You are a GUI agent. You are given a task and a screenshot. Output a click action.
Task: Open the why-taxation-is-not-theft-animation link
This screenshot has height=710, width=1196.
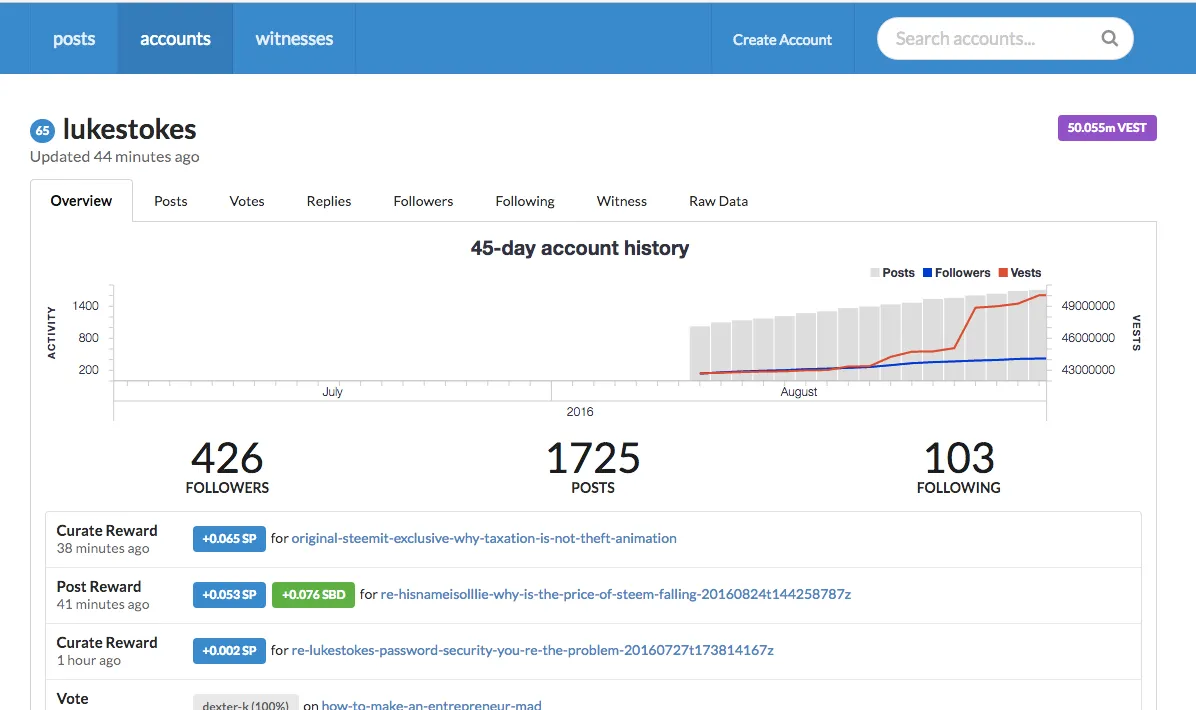484,538
